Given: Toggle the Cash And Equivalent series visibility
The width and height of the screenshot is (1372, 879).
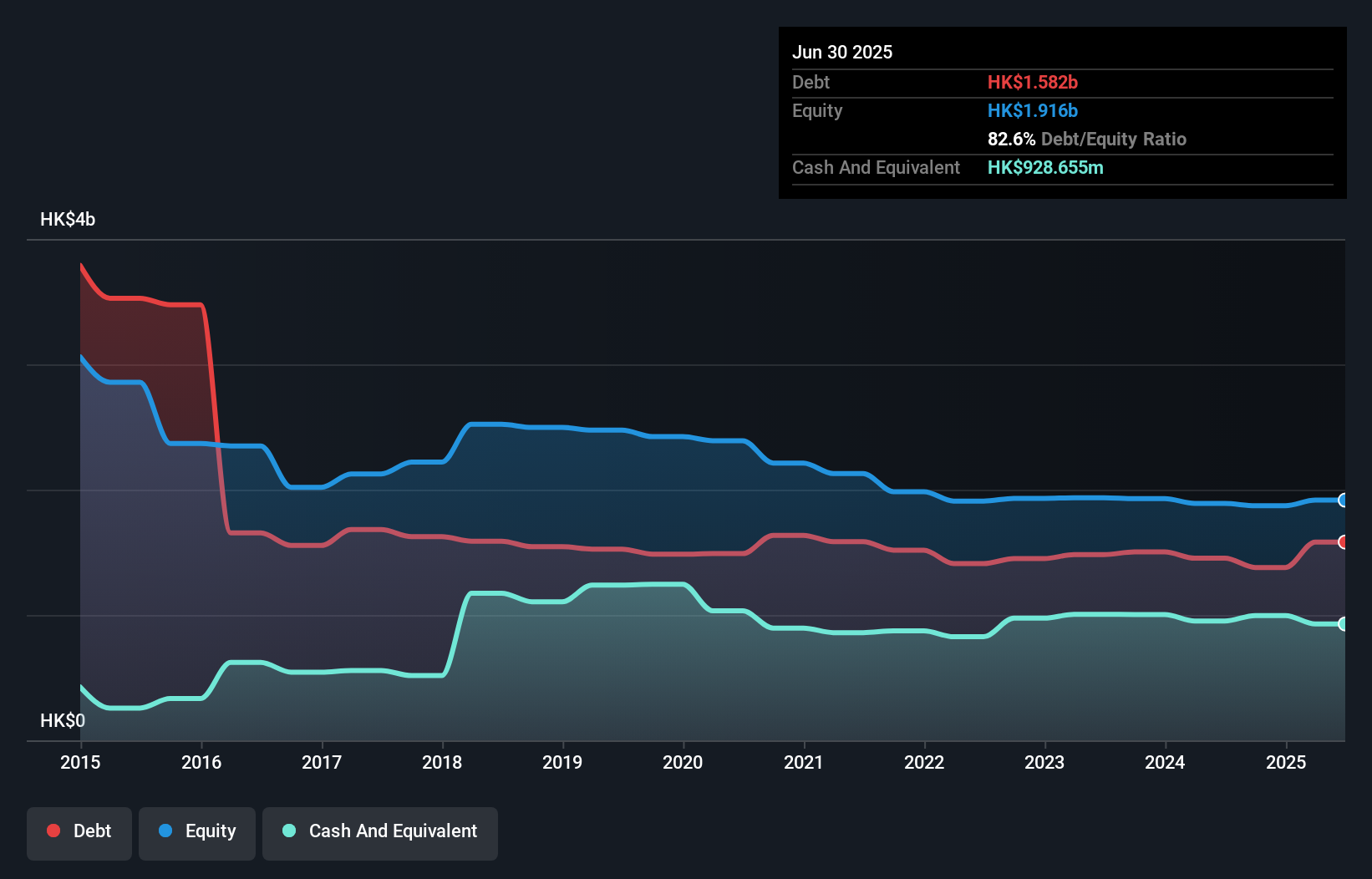Looking at the screenshot, I should pos(379,833).
